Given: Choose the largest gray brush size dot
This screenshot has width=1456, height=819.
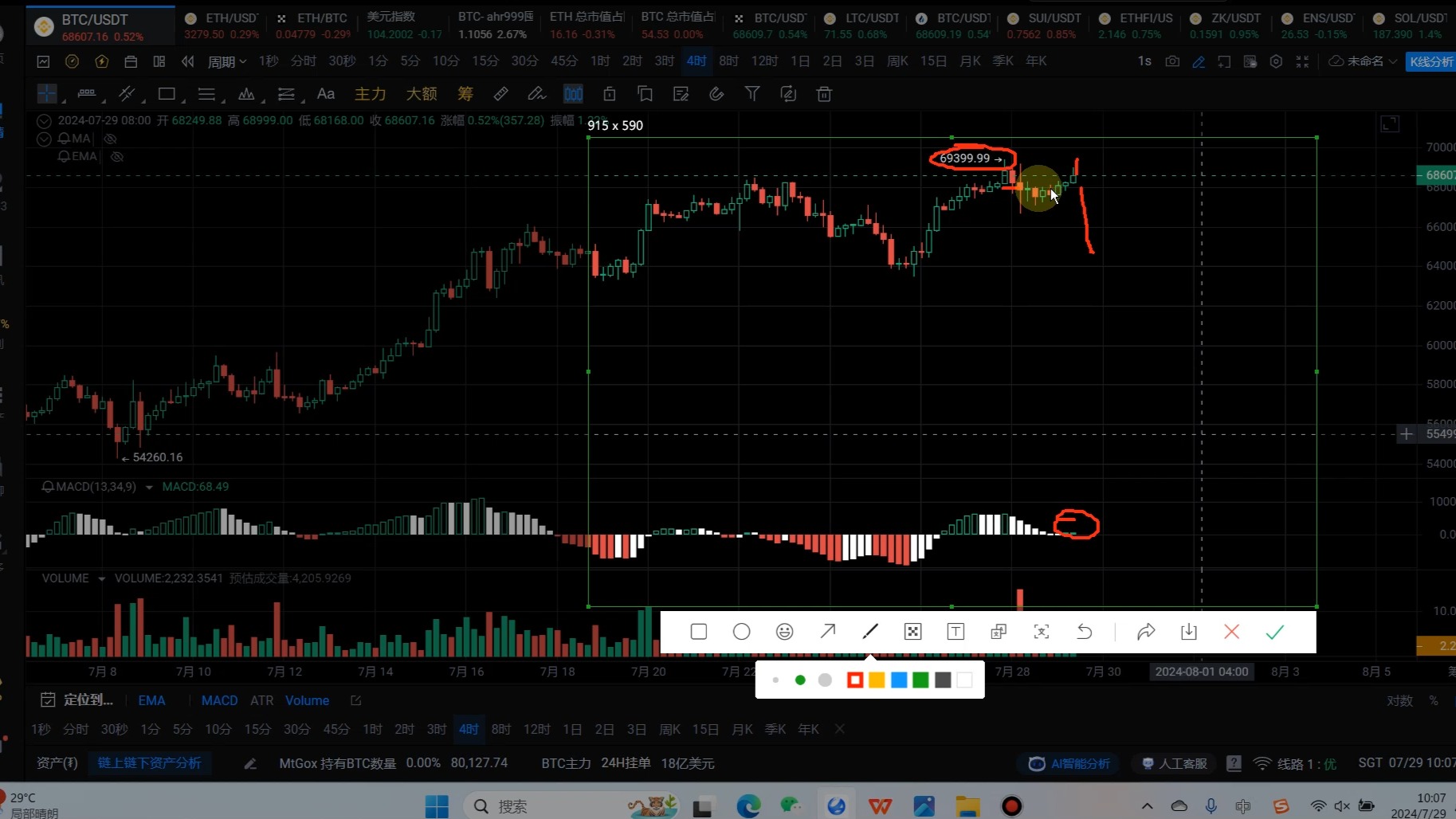Looking at the screenshot, I should pyautogui.click(x=825, y=680).
